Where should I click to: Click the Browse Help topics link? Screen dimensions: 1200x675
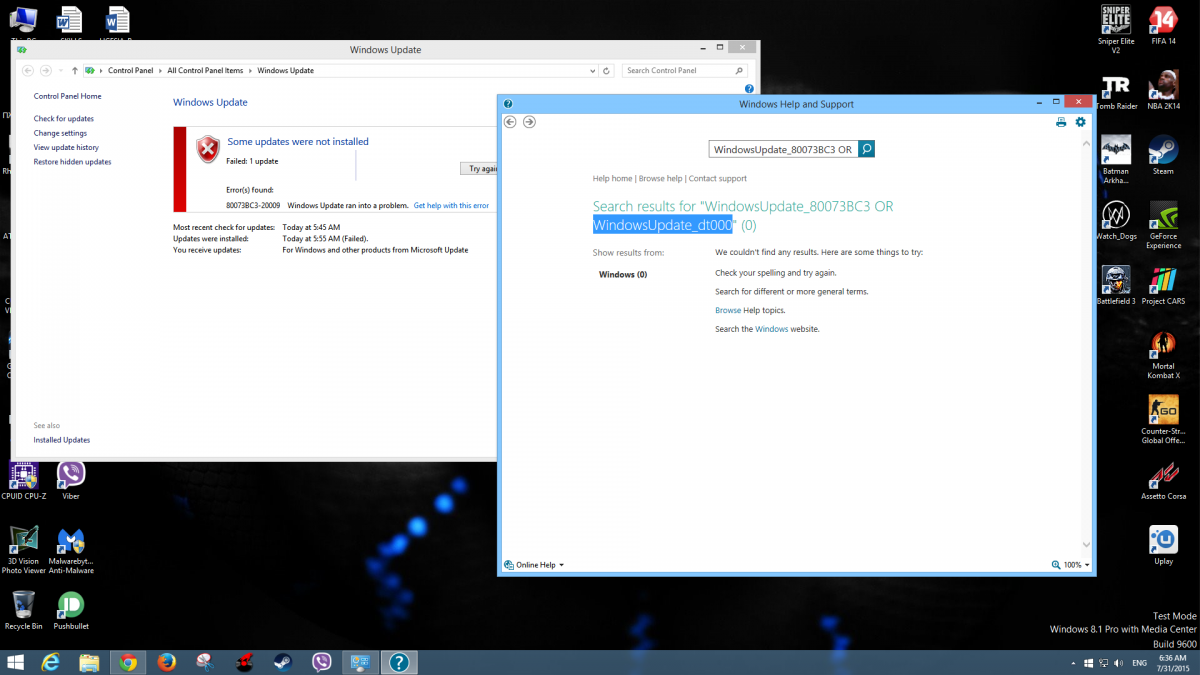point(728,310)
